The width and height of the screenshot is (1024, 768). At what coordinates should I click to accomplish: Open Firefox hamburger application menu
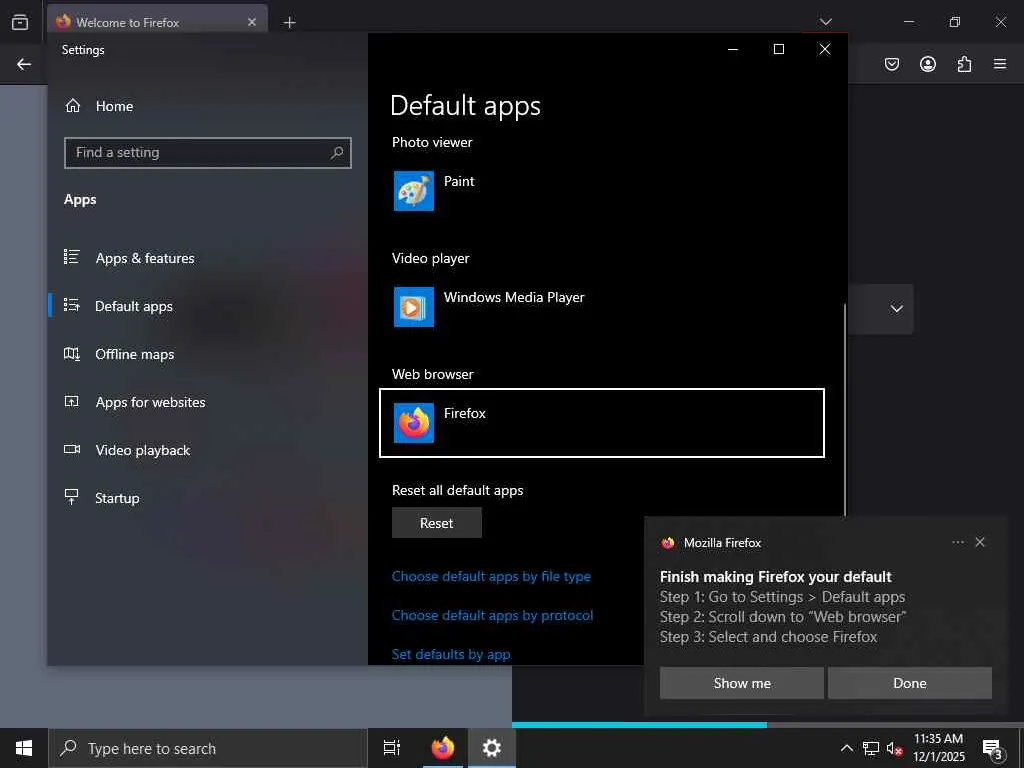[x=1000, y=64]
